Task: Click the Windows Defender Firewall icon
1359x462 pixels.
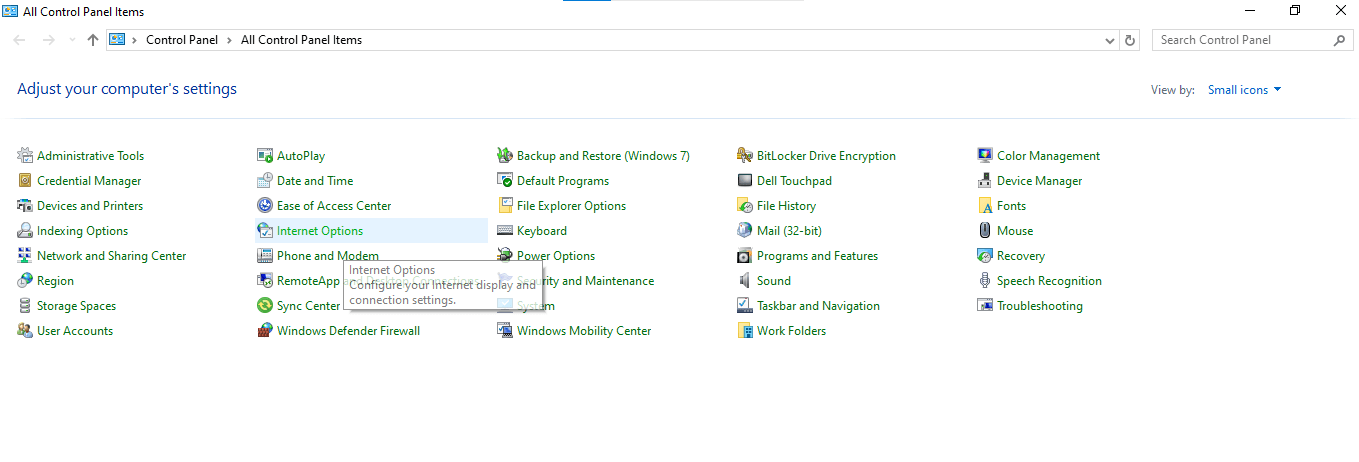Action: 265,331
